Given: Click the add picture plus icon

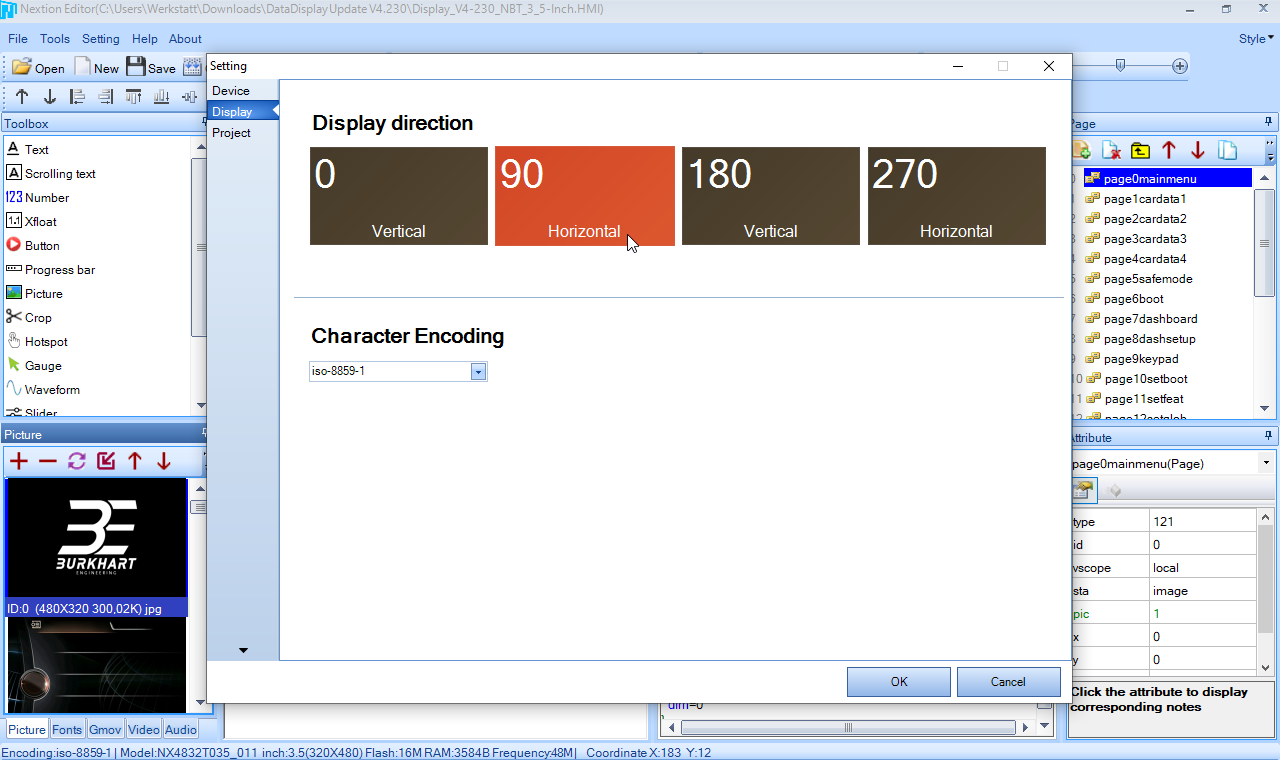Looking at the screenshot, I should [18, 461].
